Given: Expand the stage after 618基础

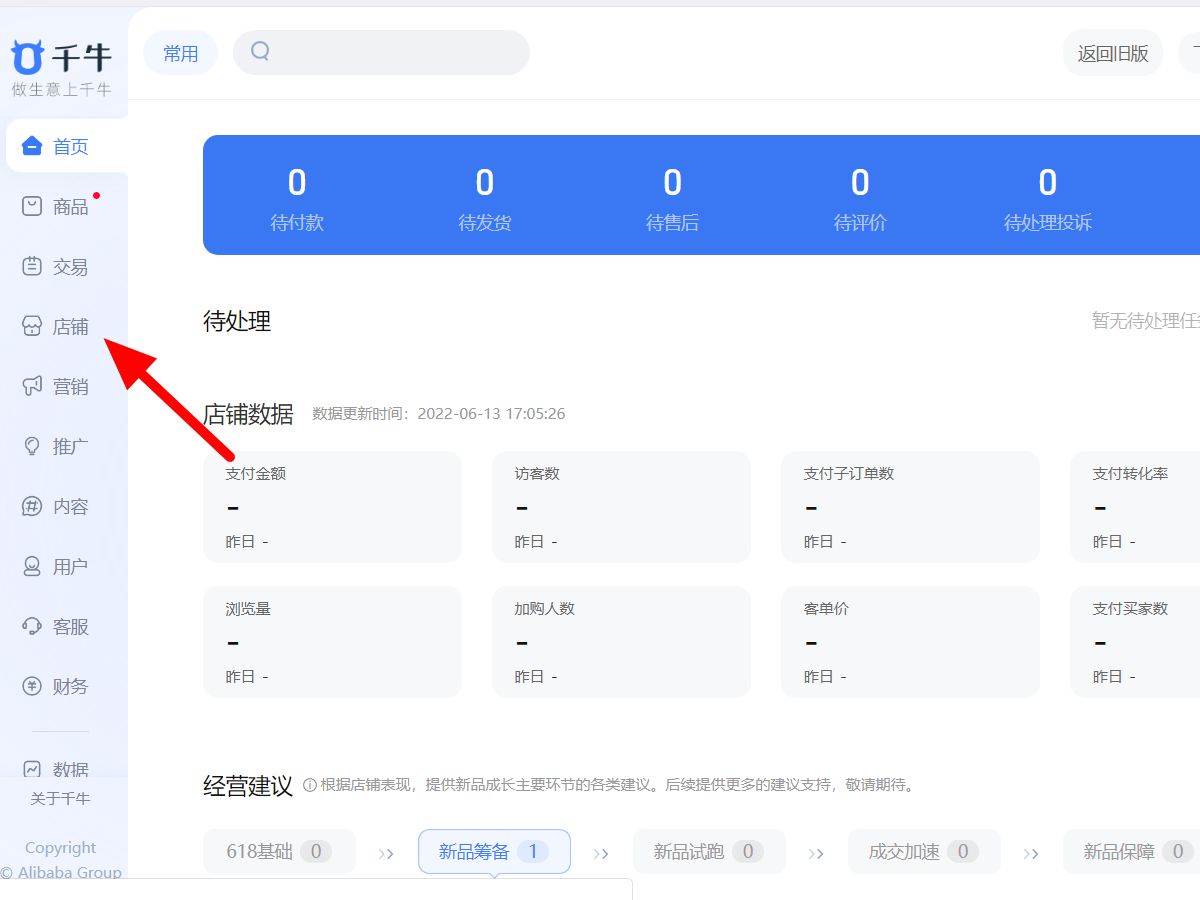Looking at the screenshot, I should pyautogui.click(x=386, y=851).
